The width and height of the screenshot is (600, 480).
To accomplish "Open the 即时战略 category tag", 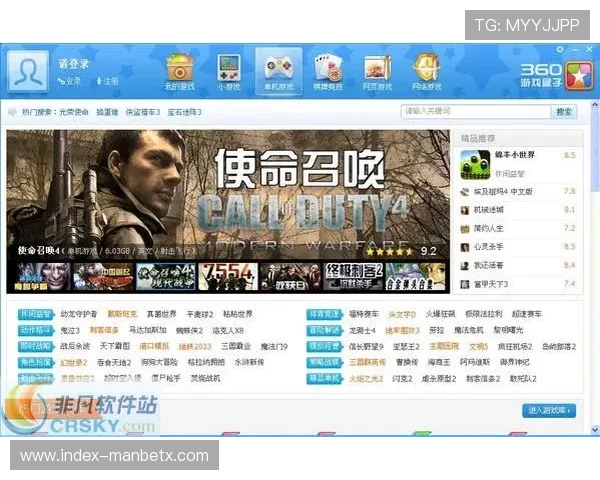I will tap(36, 346).
